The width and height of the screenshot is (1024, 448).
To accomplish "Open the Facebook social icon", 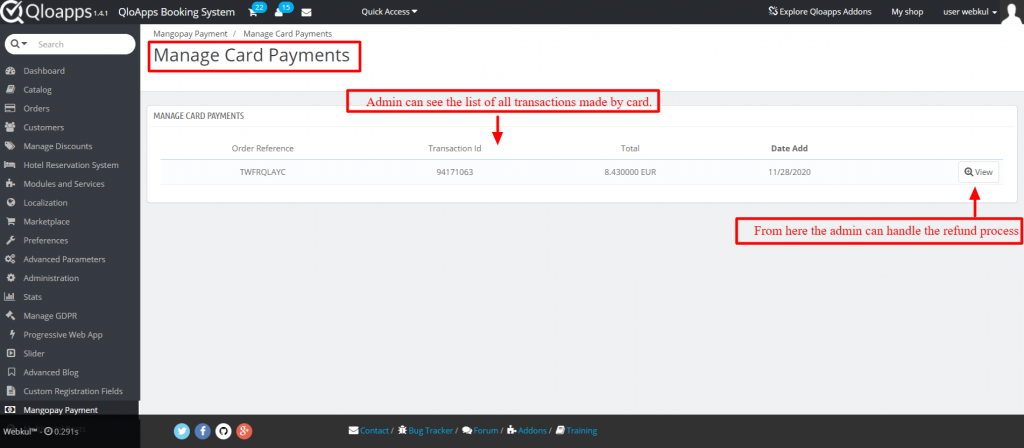I will point(202,431).
